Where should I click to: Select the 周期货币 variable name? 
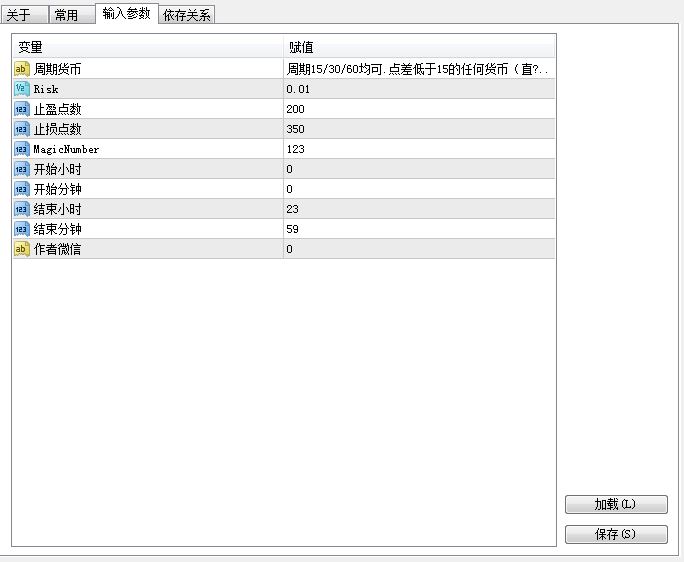click(x=57, y=69)
